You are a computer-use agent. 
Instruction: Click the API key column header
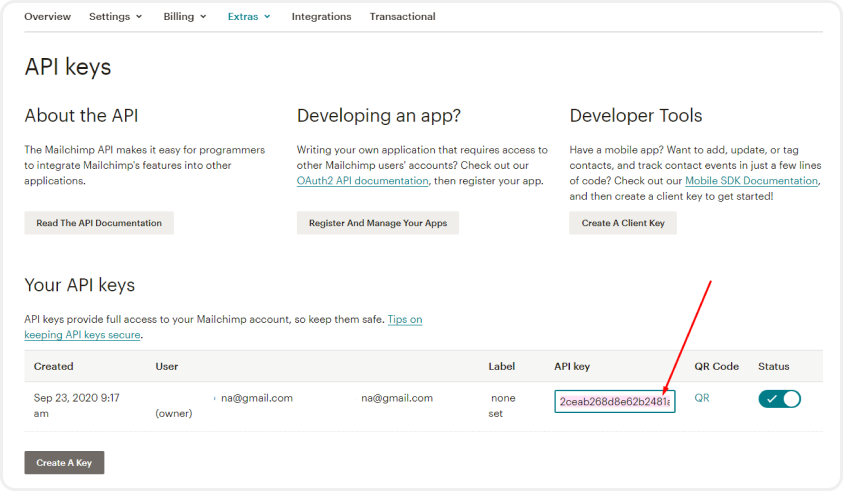572,366
